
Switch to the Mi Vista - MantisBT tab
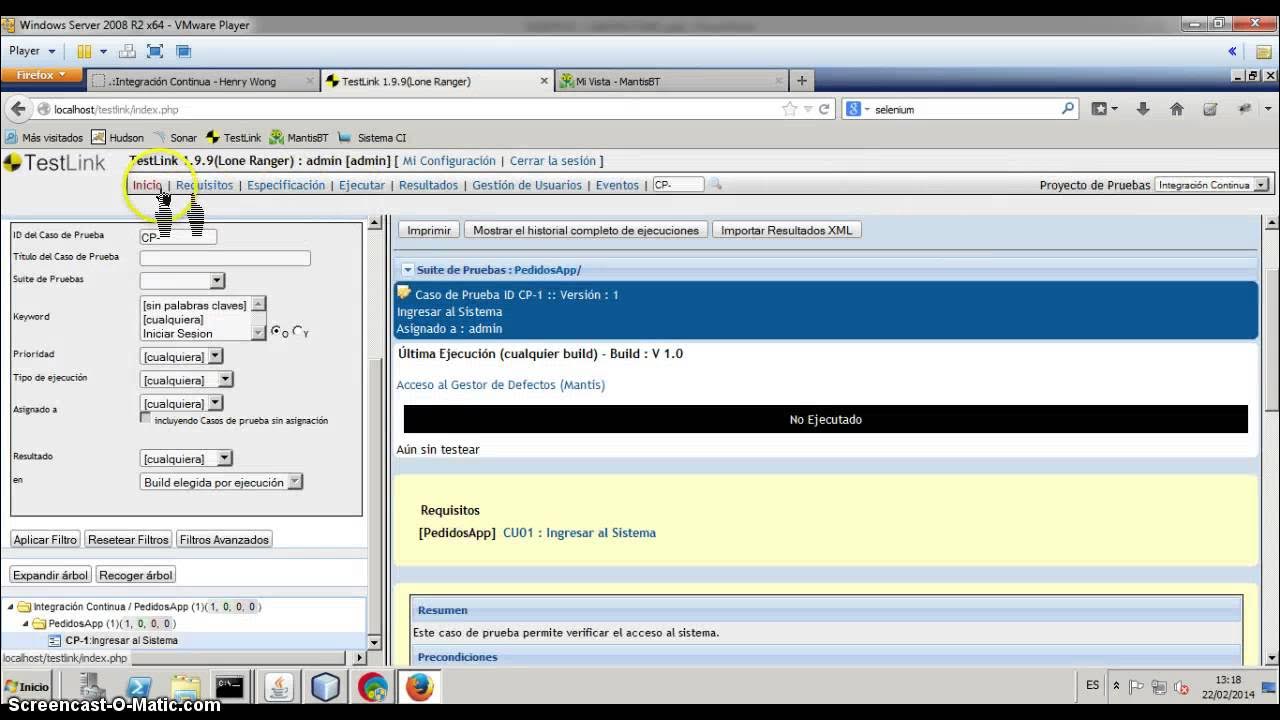click(670, 81)
